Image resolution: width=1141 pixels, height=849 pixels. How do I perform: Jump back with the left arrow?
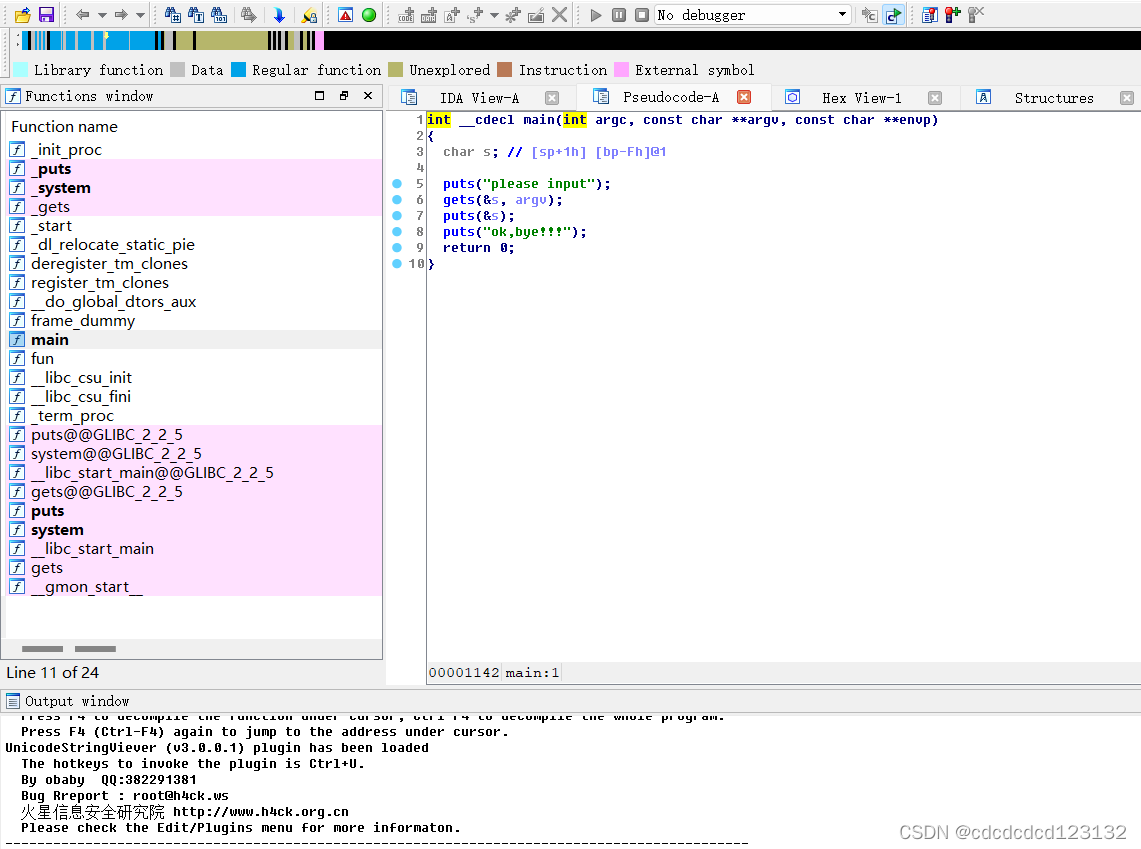pos(82,15)
